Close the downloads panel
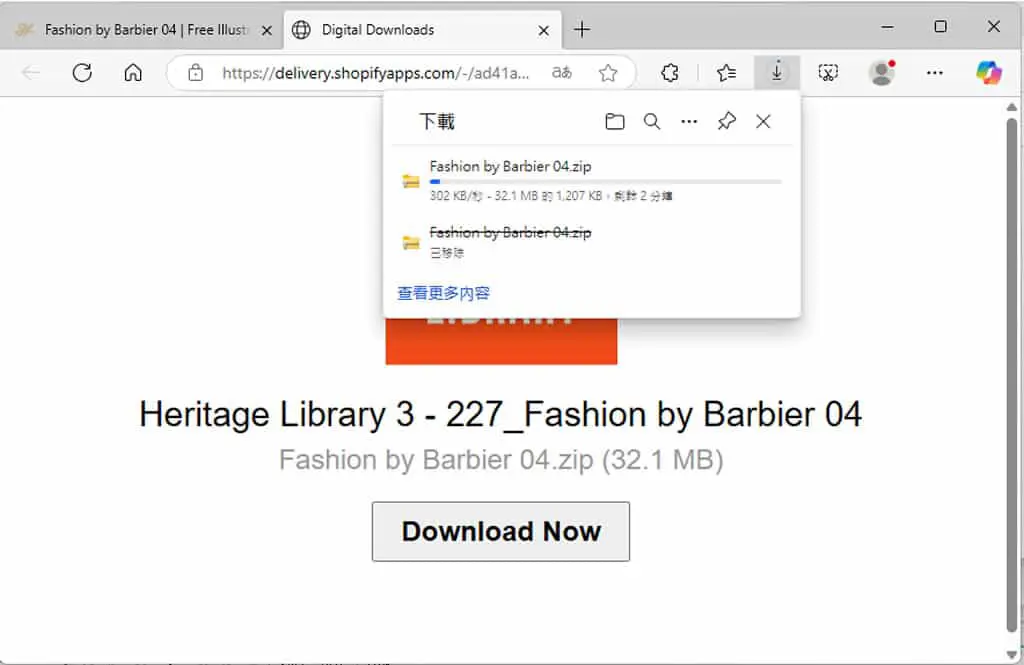The image size is (1024, 665). point(763,122)
